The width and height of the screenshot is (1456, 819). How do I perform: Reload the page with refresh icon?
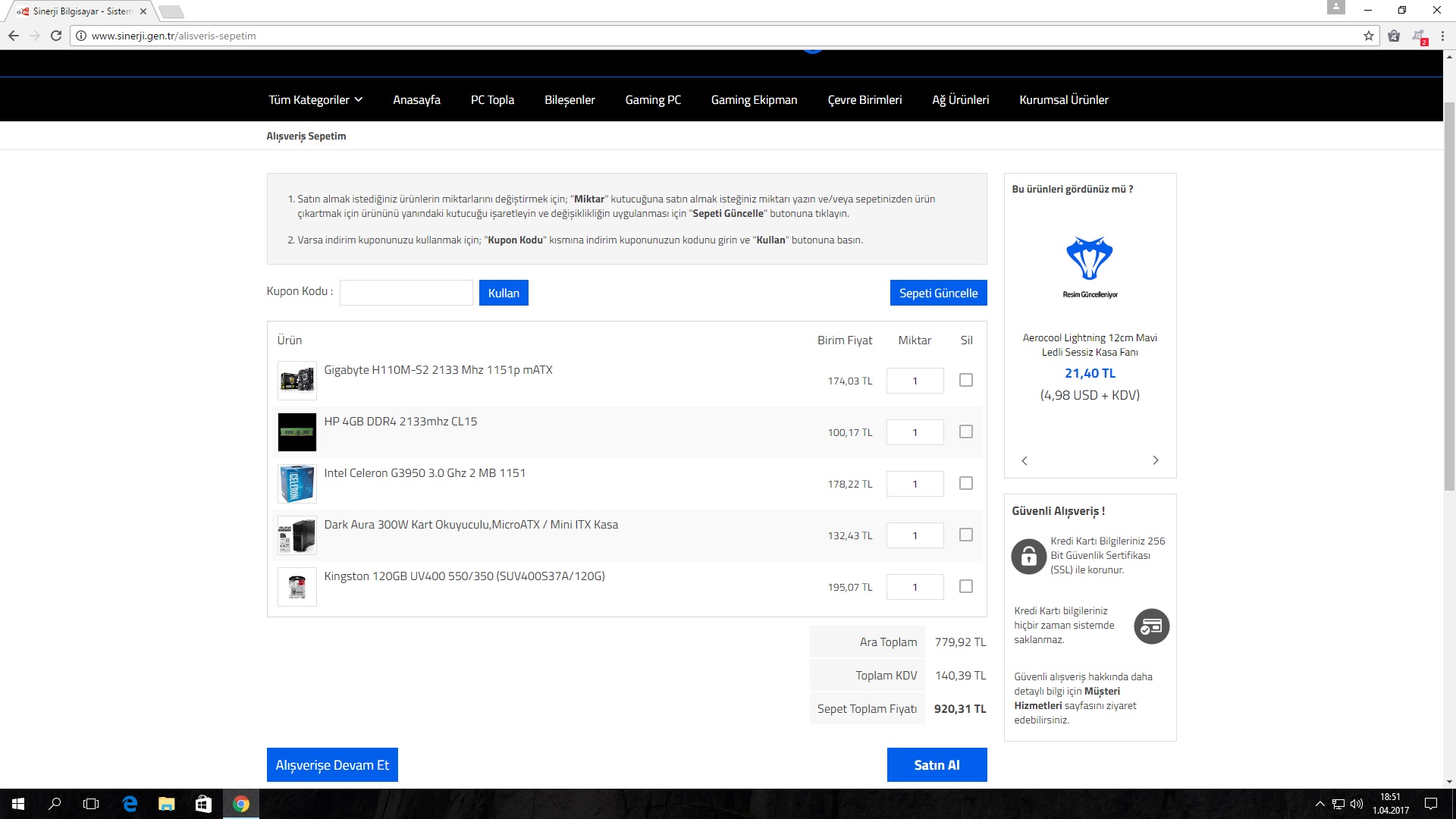[56, 36]
